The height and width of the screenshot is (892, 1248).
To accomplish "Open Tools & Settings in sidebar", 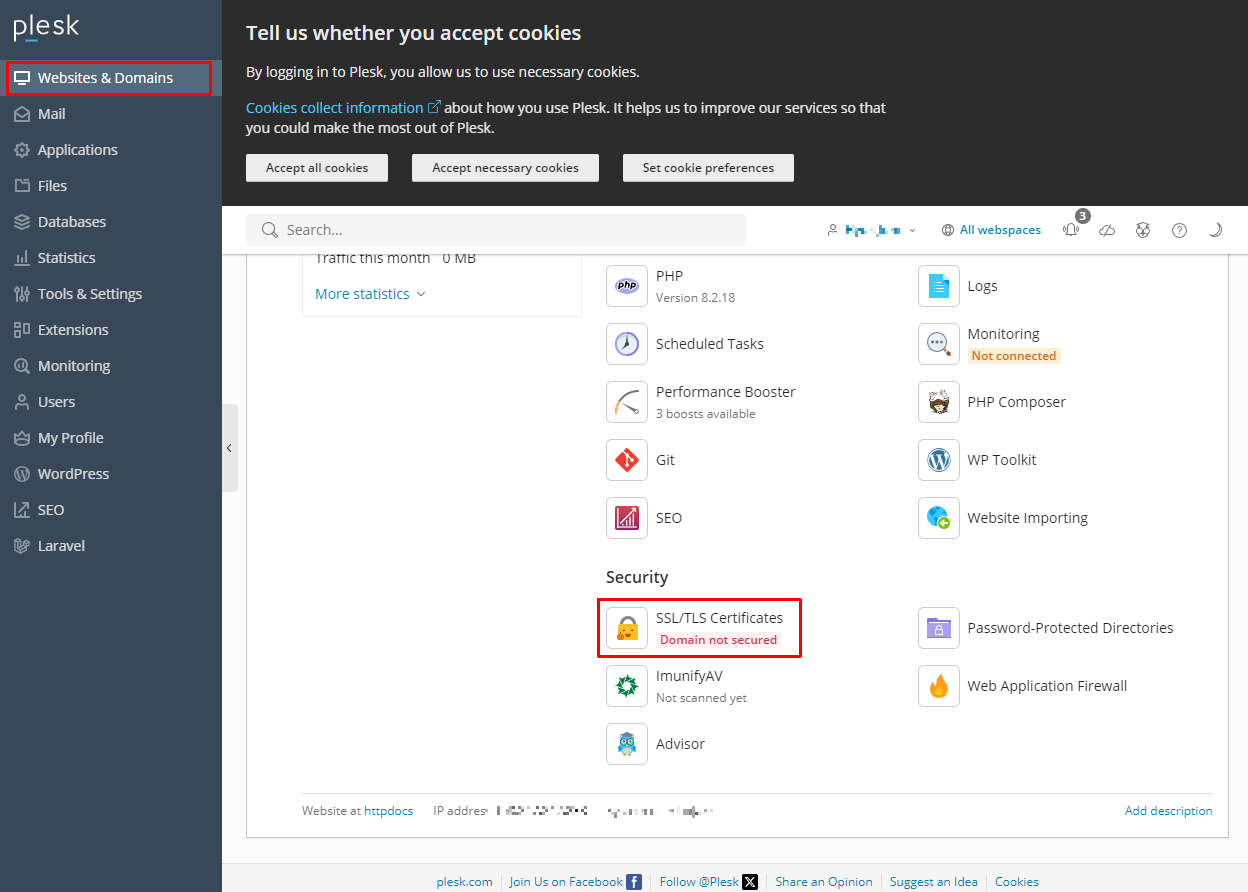I will click(111, 294).
